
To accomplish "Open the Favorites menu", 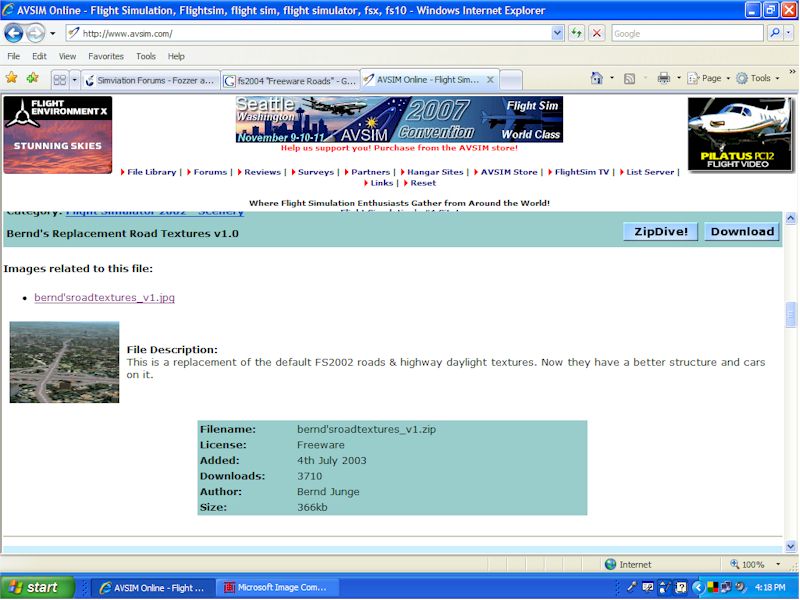I will pos(105,56).
